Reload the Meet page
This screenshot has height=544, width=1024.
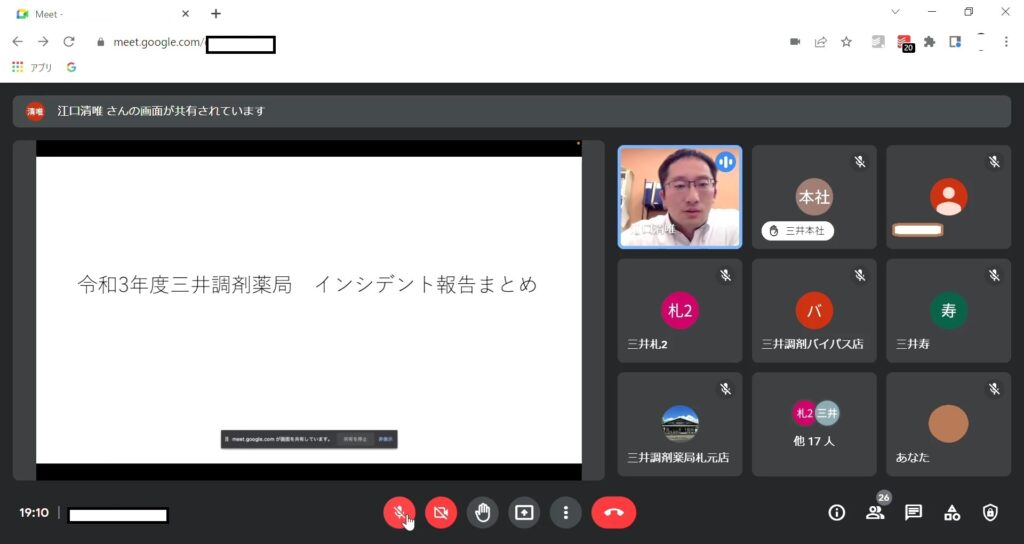pyautogui.click(x=69, y=42)
